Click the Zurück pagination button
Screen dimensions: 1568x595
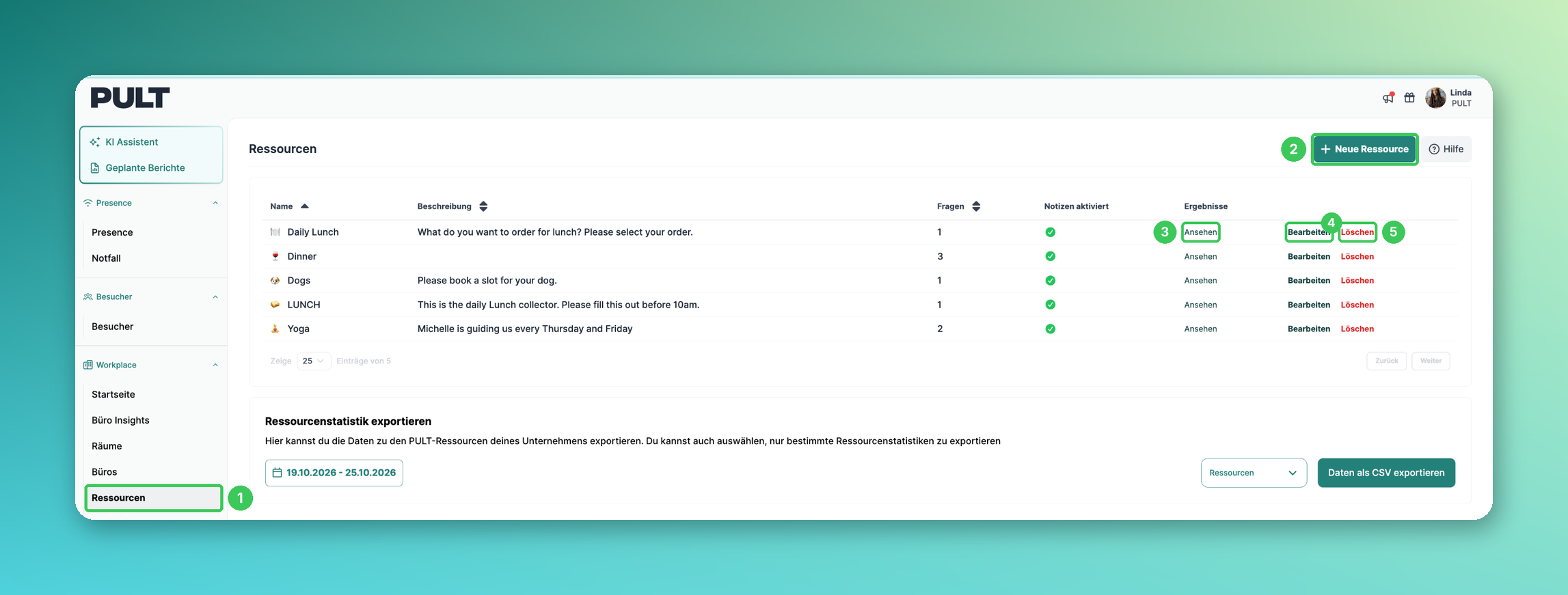coord(1386,361)
